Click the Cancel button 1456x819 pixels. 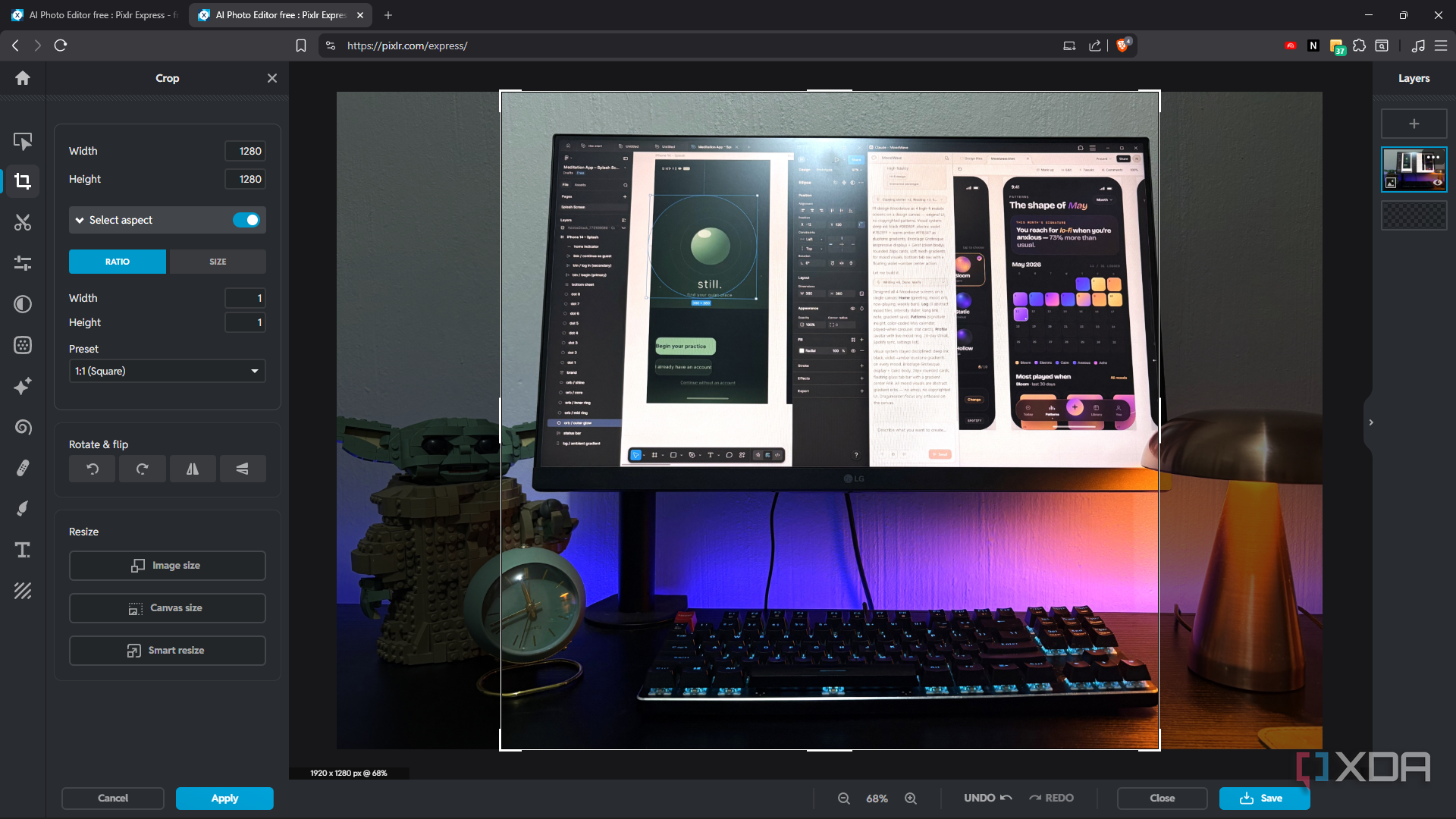pos(113,799)
